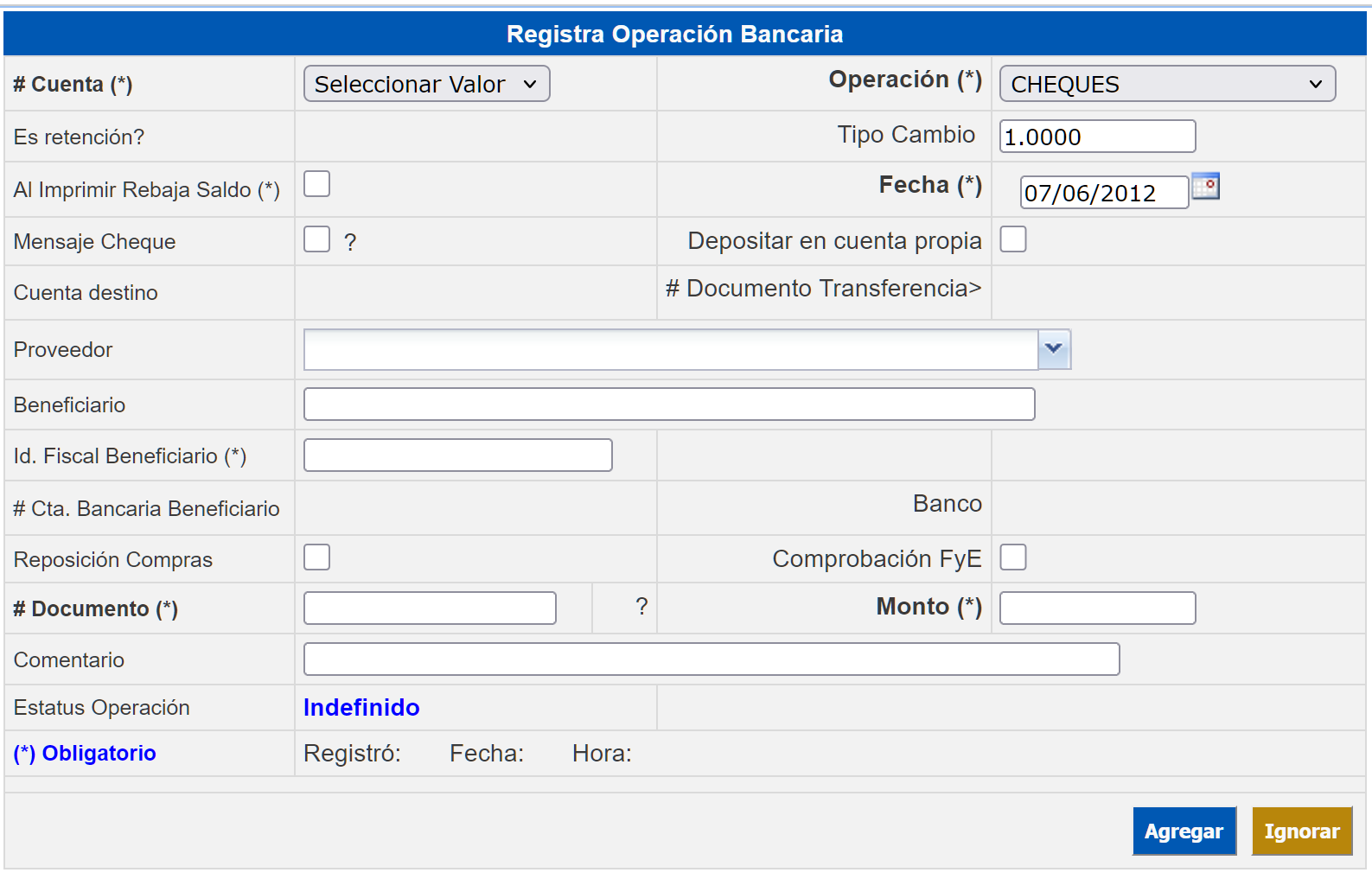The image size is (1372, 879).
Task: Check Depositar en cuenta propia
Action: pyautogui.click(x=1013, y=239)
